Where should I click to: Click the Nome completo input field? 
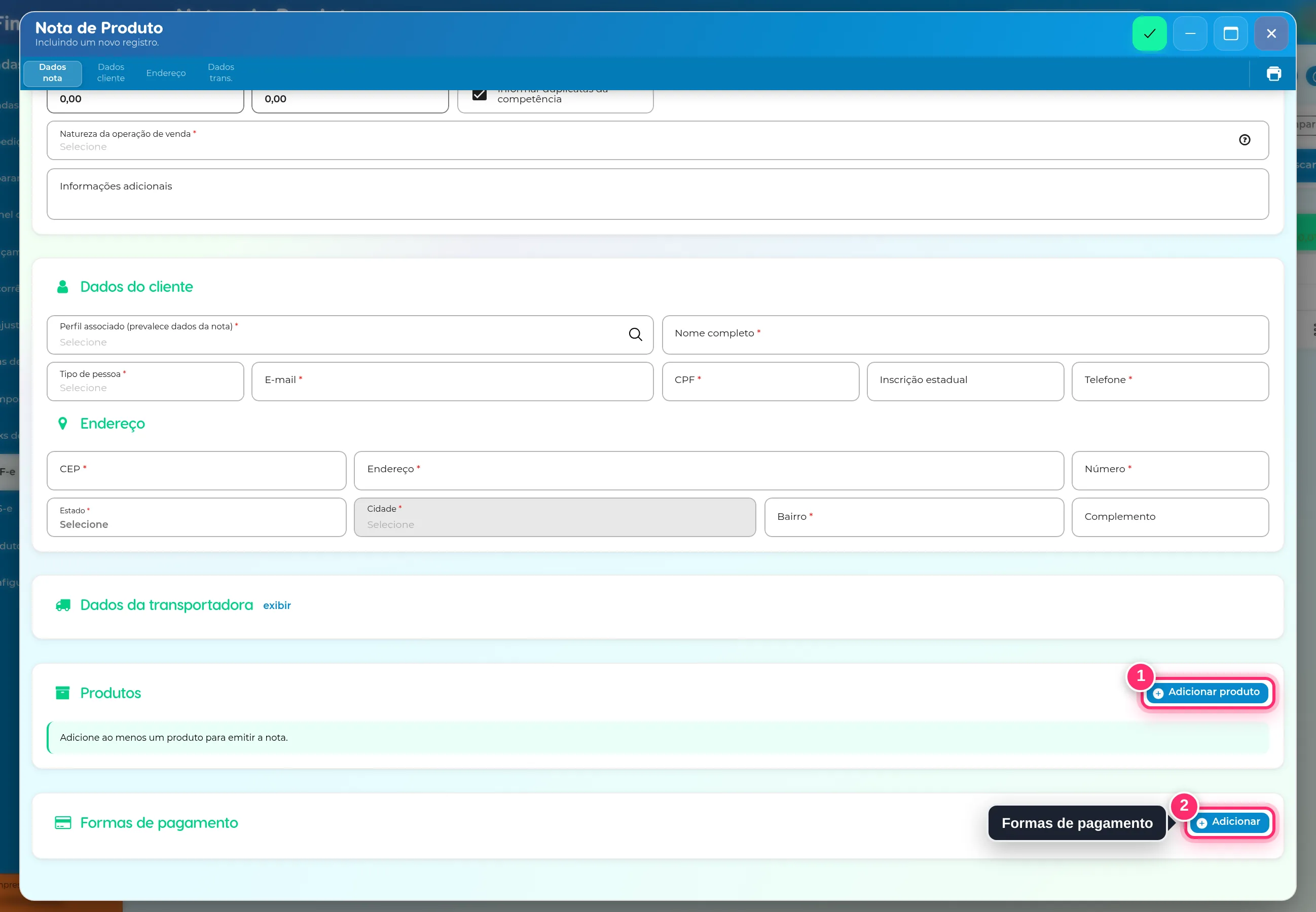[x=965, y=335]
